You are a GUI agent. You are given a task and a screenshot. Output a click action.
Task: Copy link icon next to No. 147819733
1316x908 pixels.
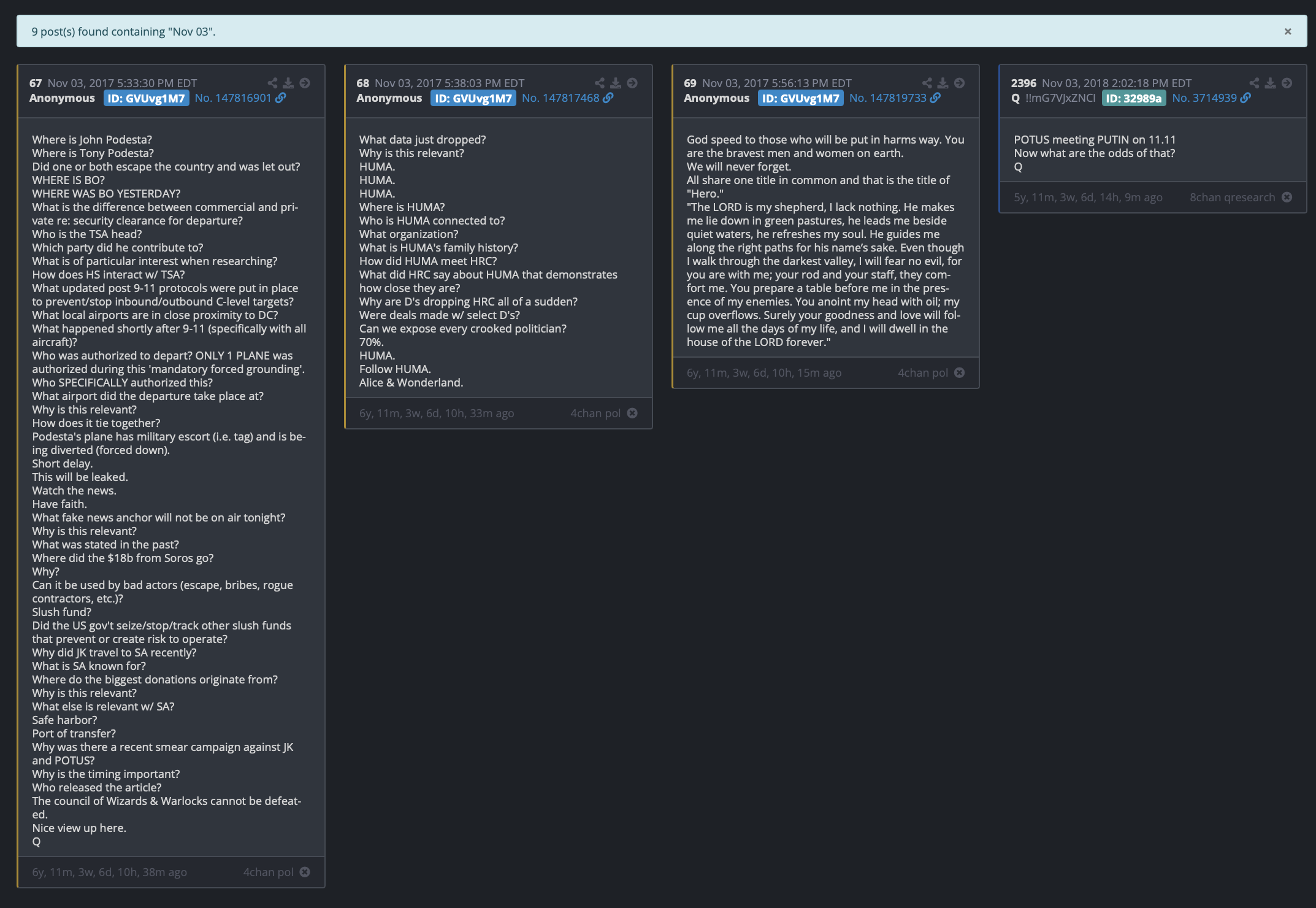[935, 98]
